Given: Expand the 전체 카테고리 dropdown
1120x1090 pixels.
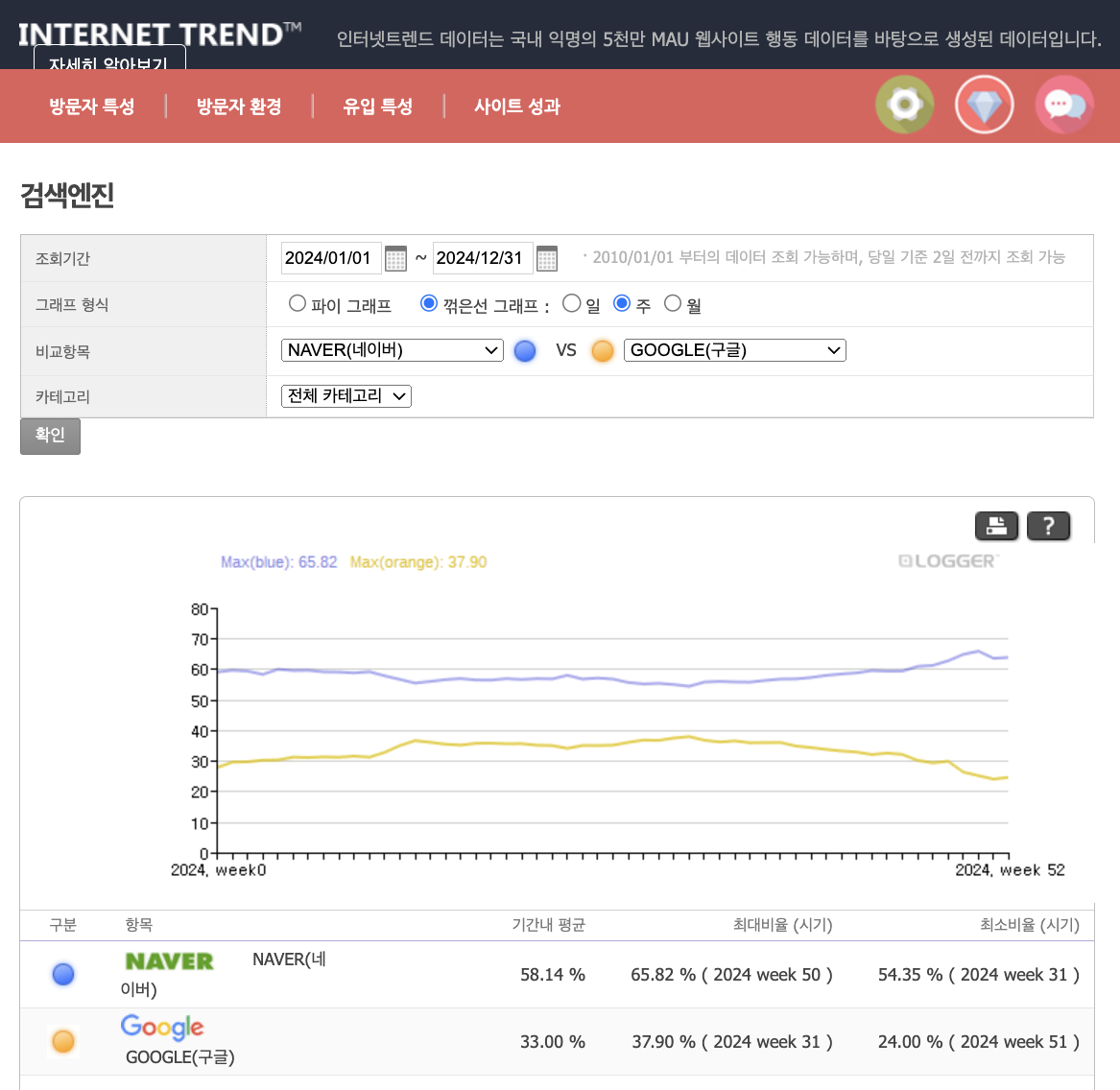Looking at the screenshot, I should coord(346,395).
